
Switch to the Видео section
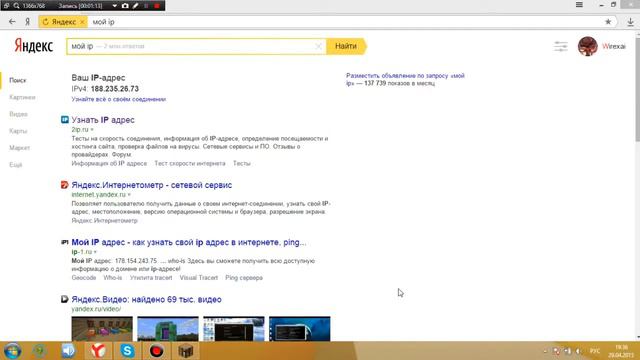click(18, 114)
